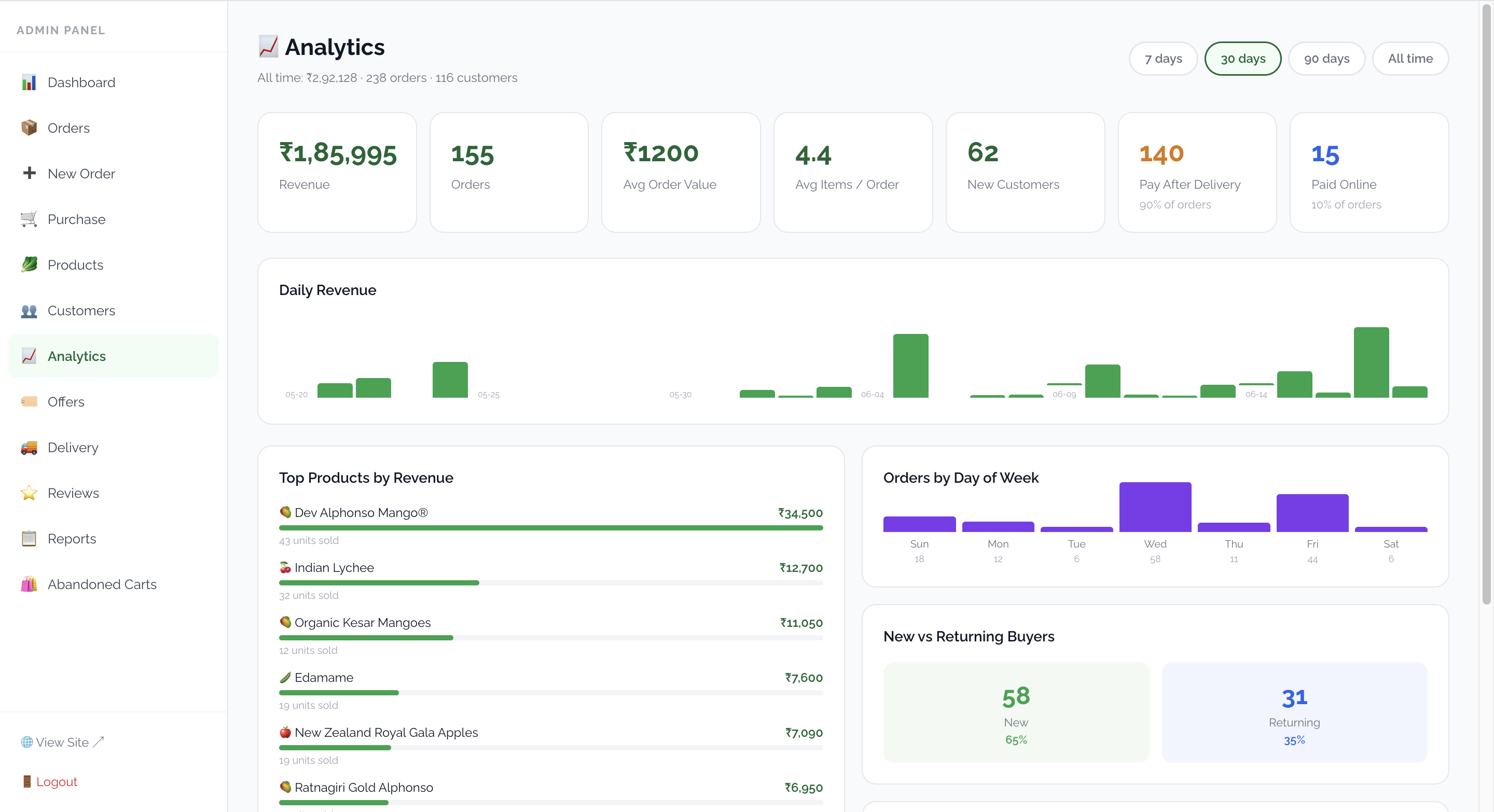Image resolution: width=1494 pixels, height=812 pixels.
Task: Click the 155 Orders stat card
Action: coord(508,172)
